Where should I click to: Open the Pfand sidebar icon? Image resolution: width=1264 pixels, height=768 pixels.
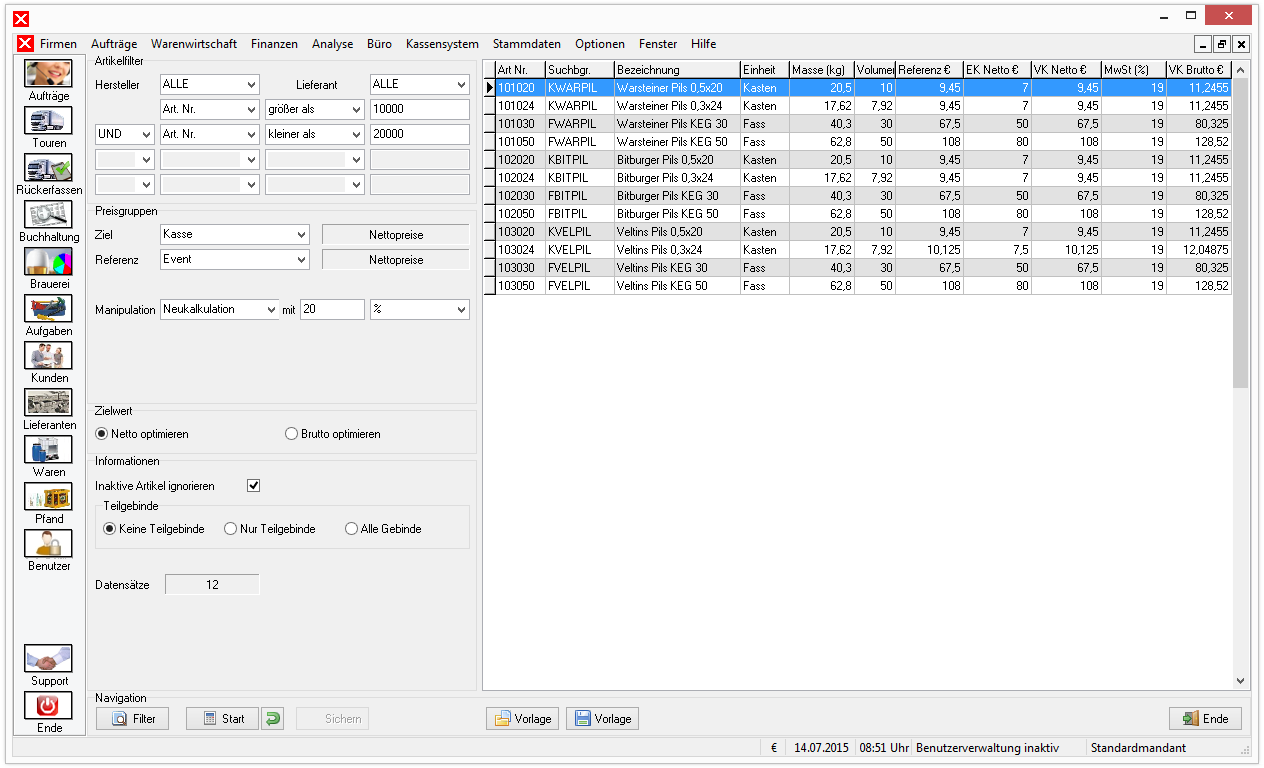coord(48,497)
